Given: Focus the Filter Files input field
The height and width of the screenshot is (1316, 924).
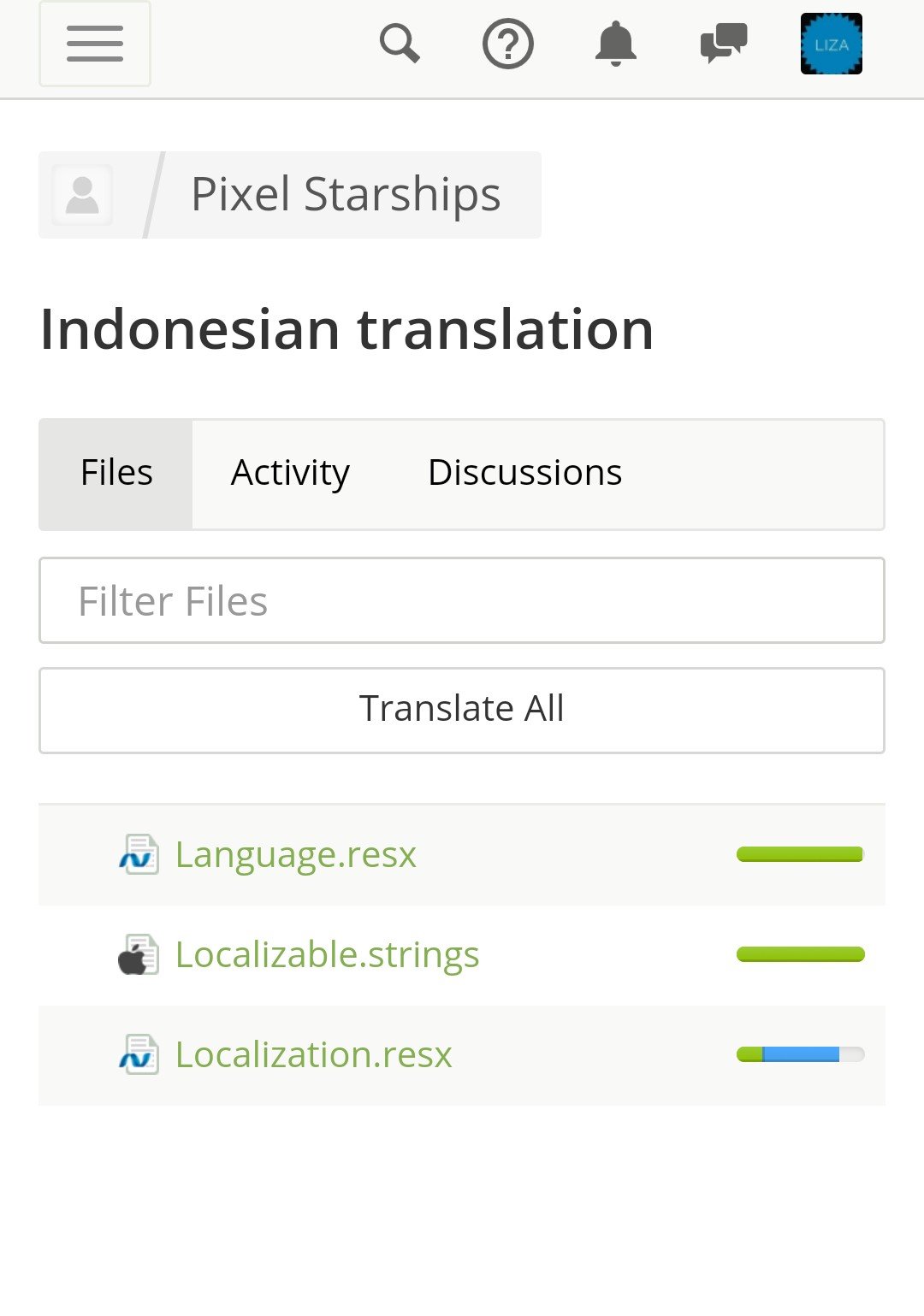Looking at the screenshot, I should [x=462, y=600].
